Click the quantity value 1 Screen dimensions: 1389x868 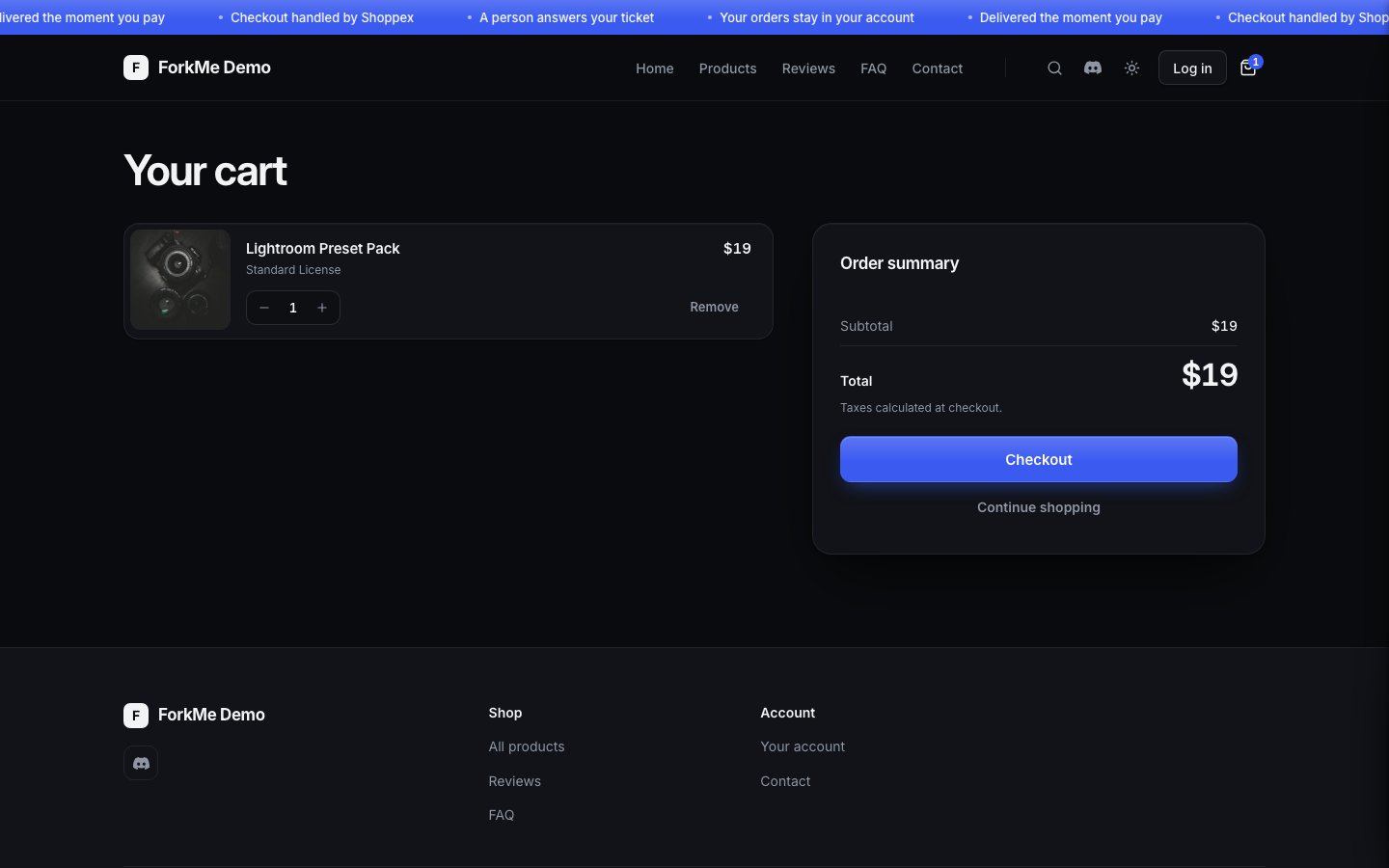click(293, 308)
